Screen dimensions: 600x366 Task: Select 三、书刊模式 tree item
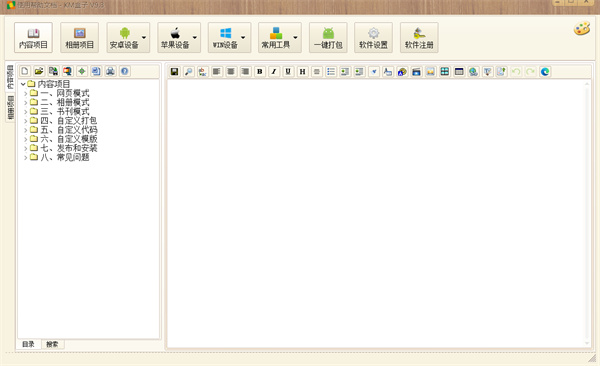pyautogui.click(x=65, y=111)
